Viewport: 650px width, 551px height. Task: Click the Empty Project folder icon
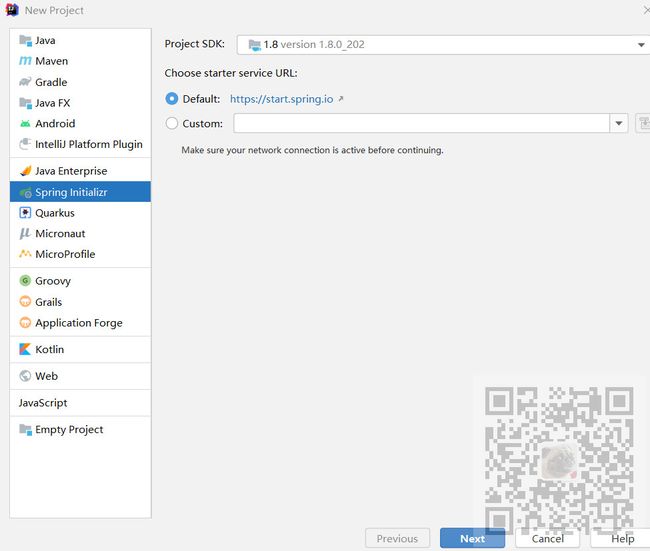(x=25, y=430)
